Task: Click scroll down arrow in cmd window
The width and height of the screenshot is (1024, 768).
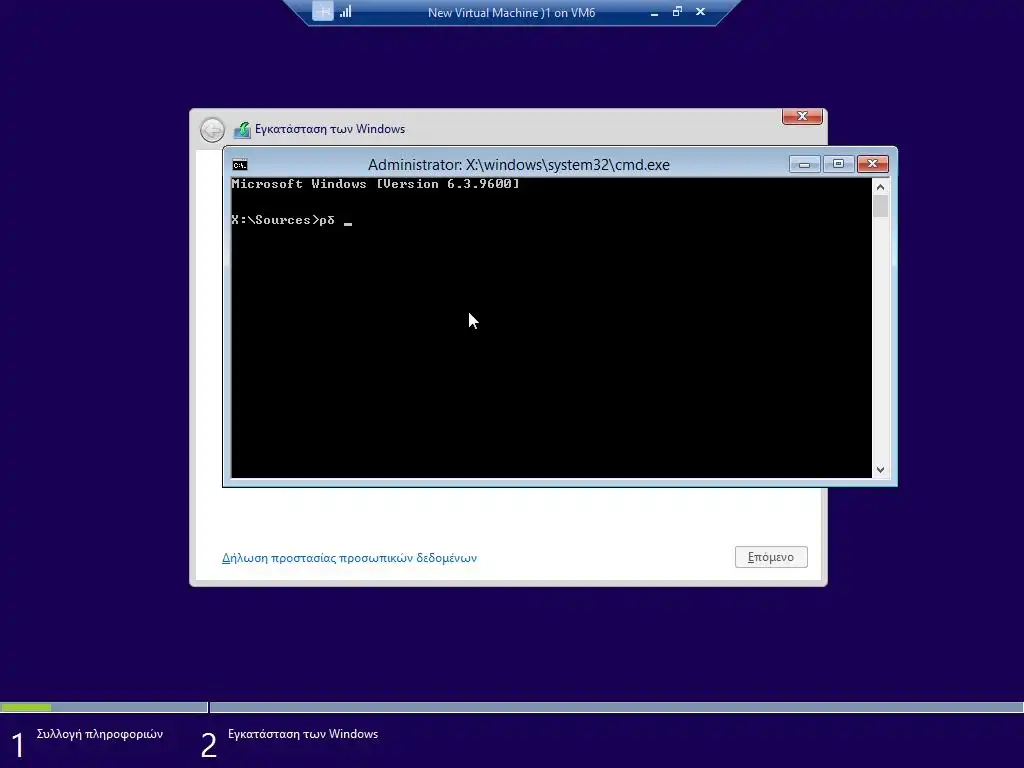Action: coord(880,470)
